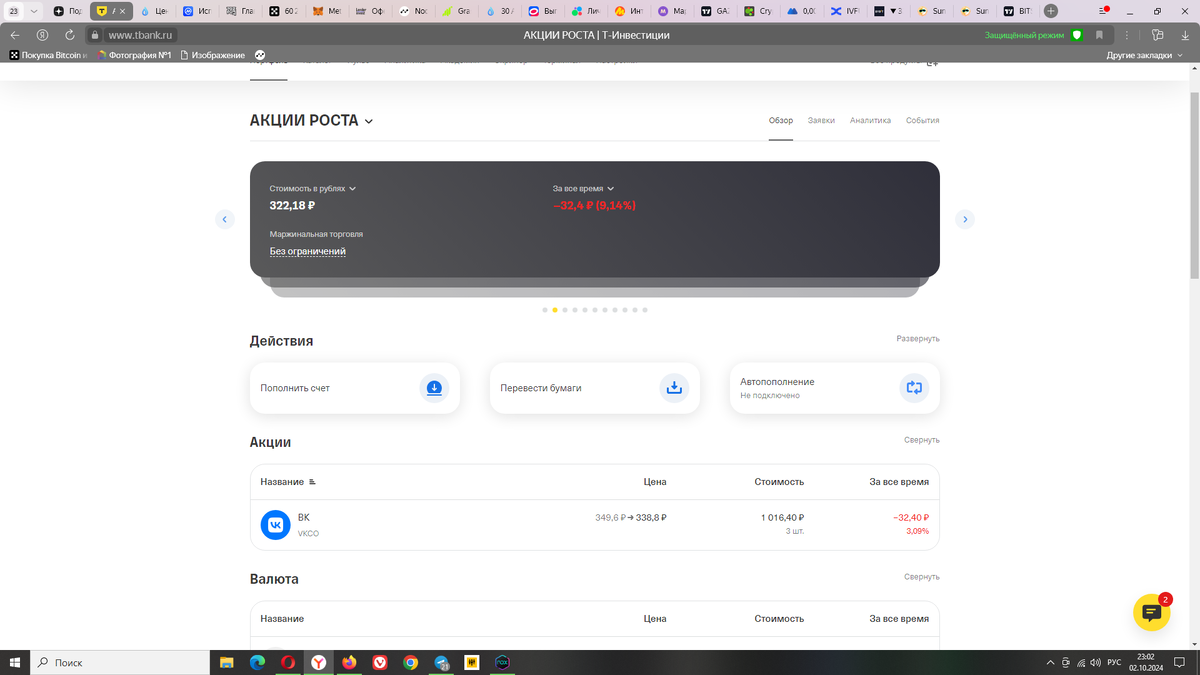
Task: Select the first carousel dot
Action: [x=545, y=310]
